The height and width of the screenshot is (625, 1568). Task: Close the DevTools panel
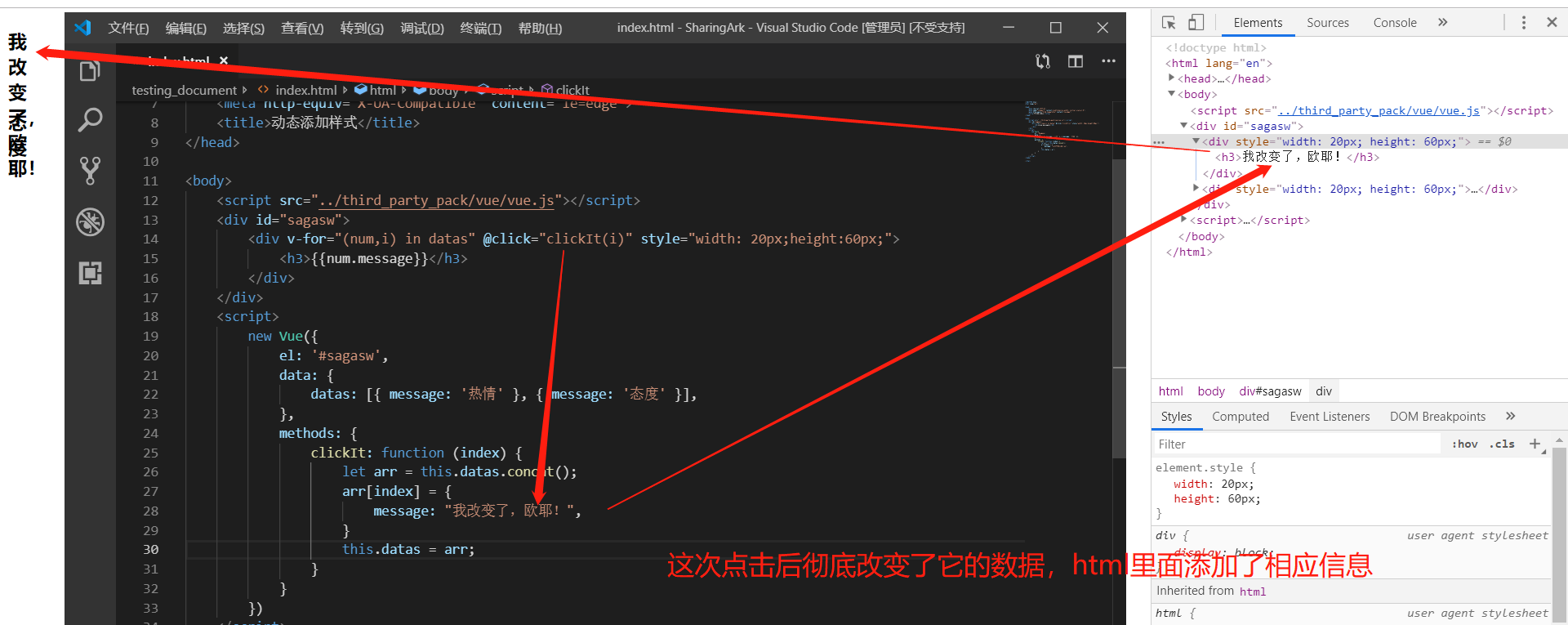coord(1552,23)
